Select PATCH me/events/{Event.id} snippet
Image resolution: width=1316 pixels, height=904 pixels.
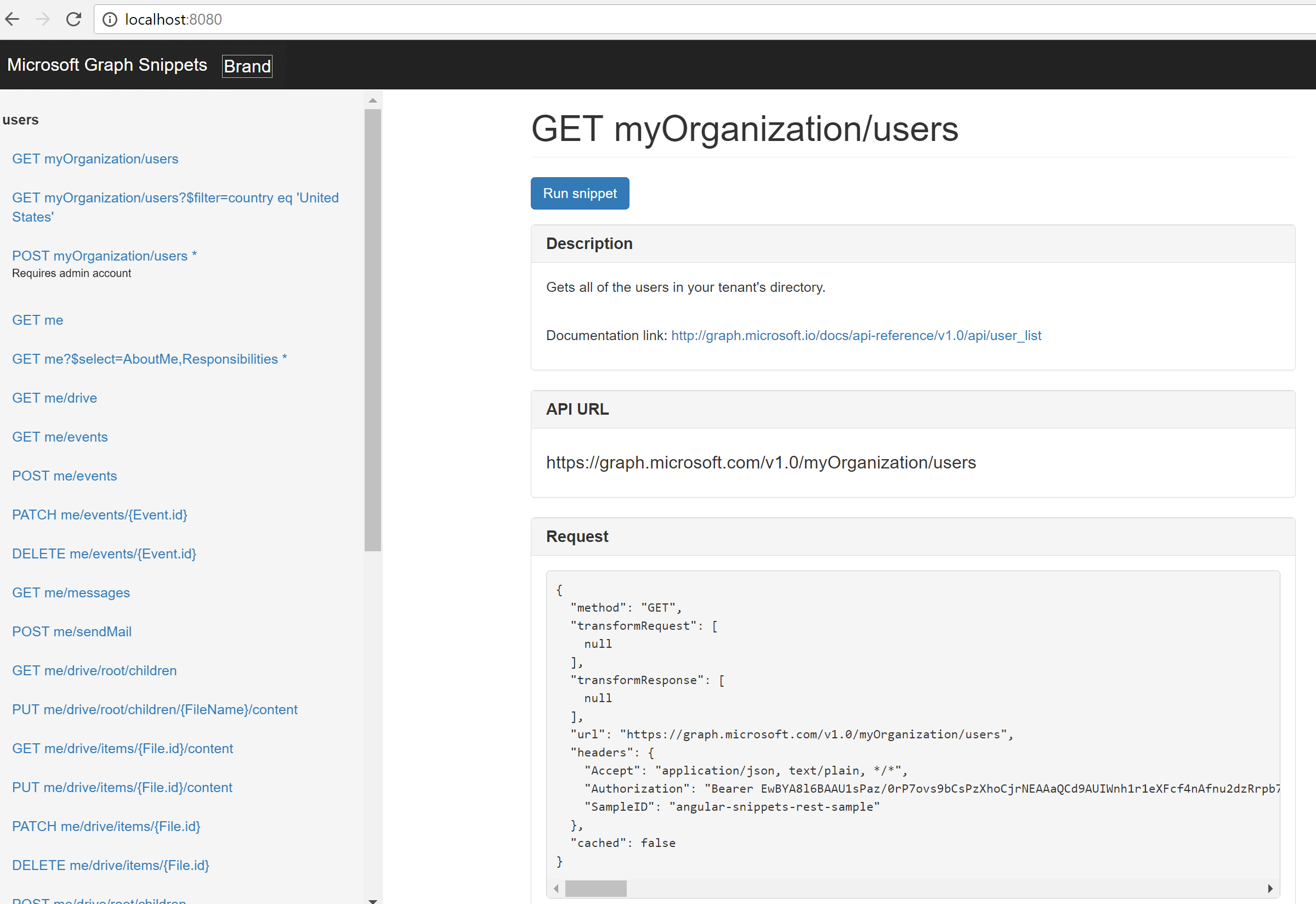click(x=100, y=515)
